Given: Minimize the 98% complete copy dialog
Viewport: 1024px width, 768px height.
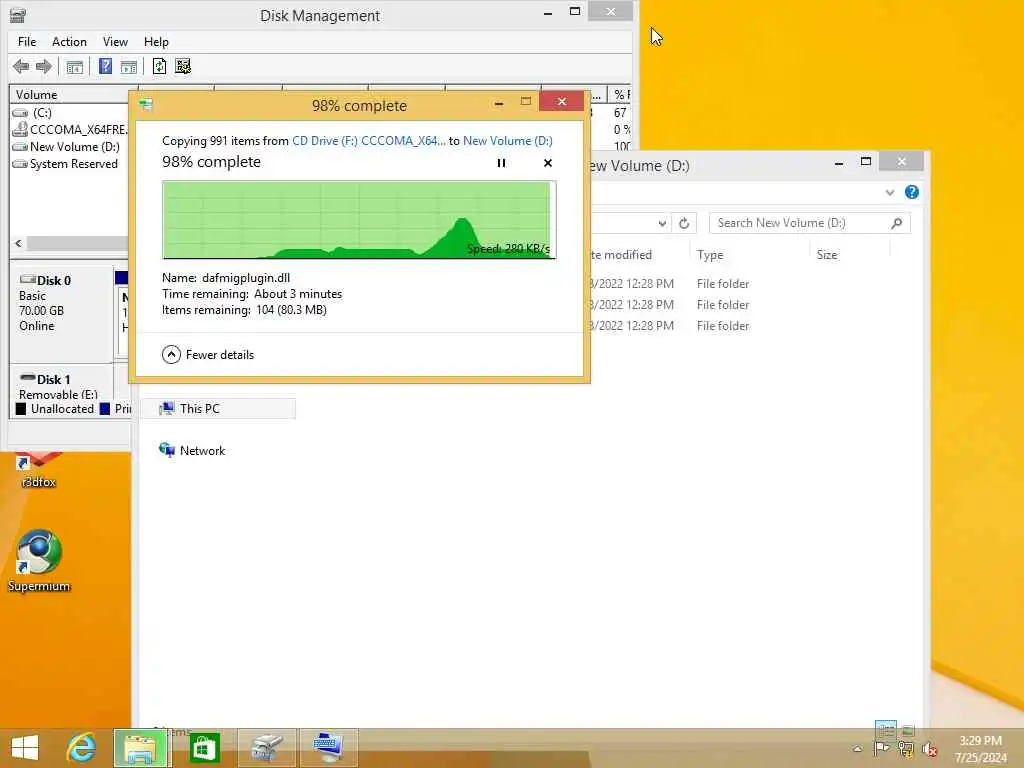Looking at the screenshot, I should click(499, 103).
